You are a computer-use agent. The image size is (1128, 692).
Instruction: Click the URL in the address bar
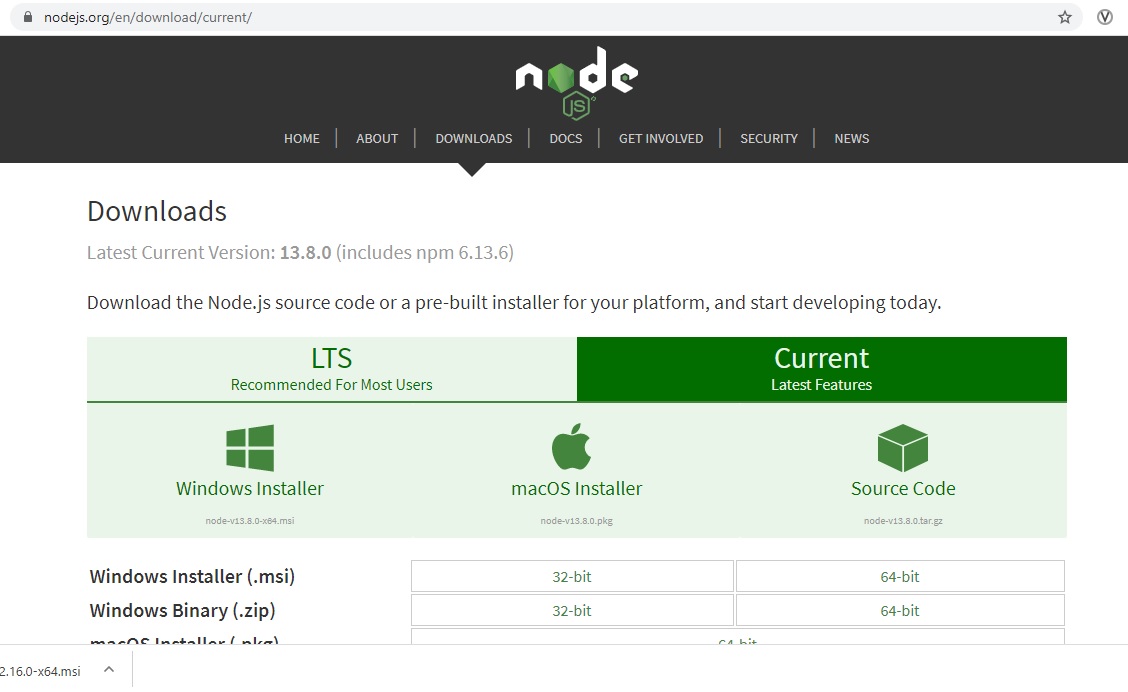pos(147,17)
